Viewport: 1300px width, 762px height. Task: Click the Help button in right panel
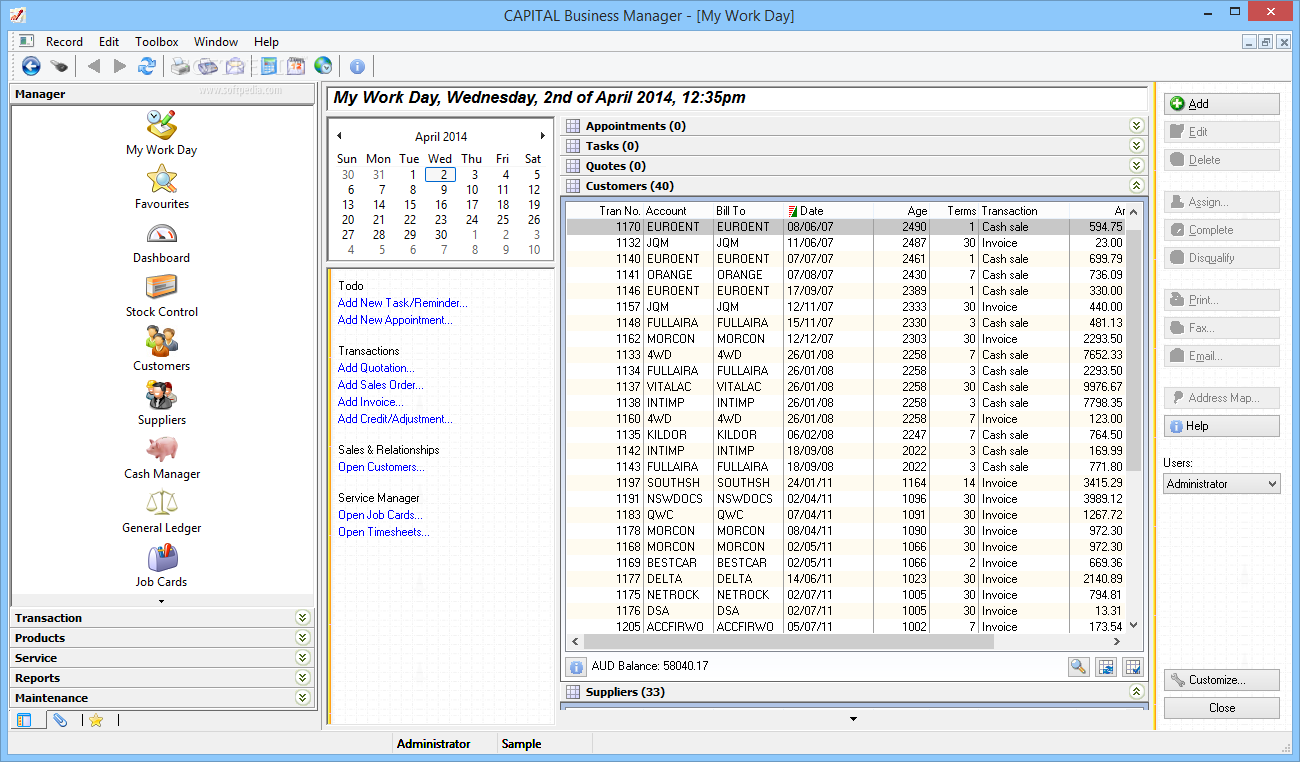1222,426
